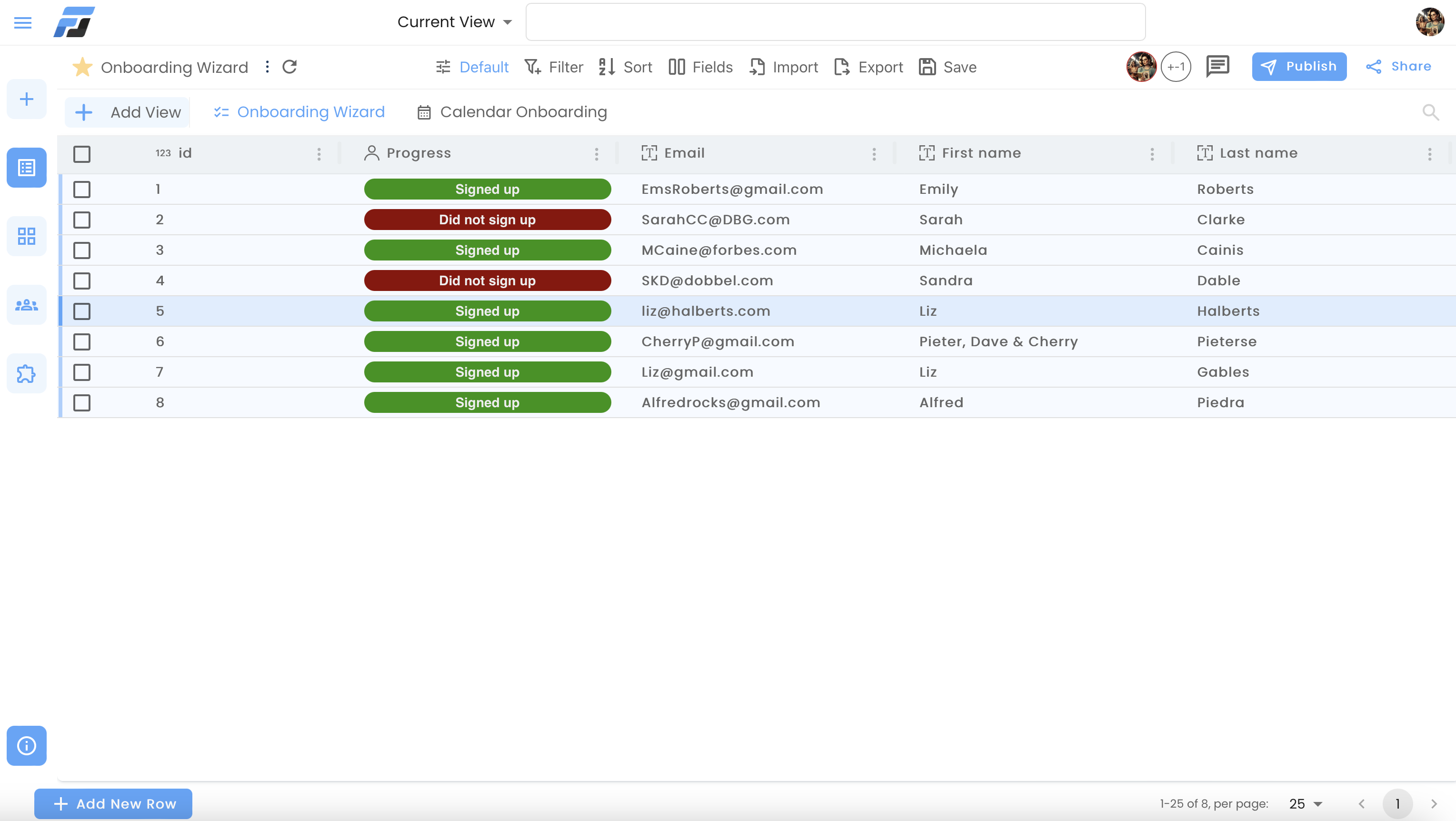Open the Email column options menu
The image size is (1456, 821).
point(874,154)
